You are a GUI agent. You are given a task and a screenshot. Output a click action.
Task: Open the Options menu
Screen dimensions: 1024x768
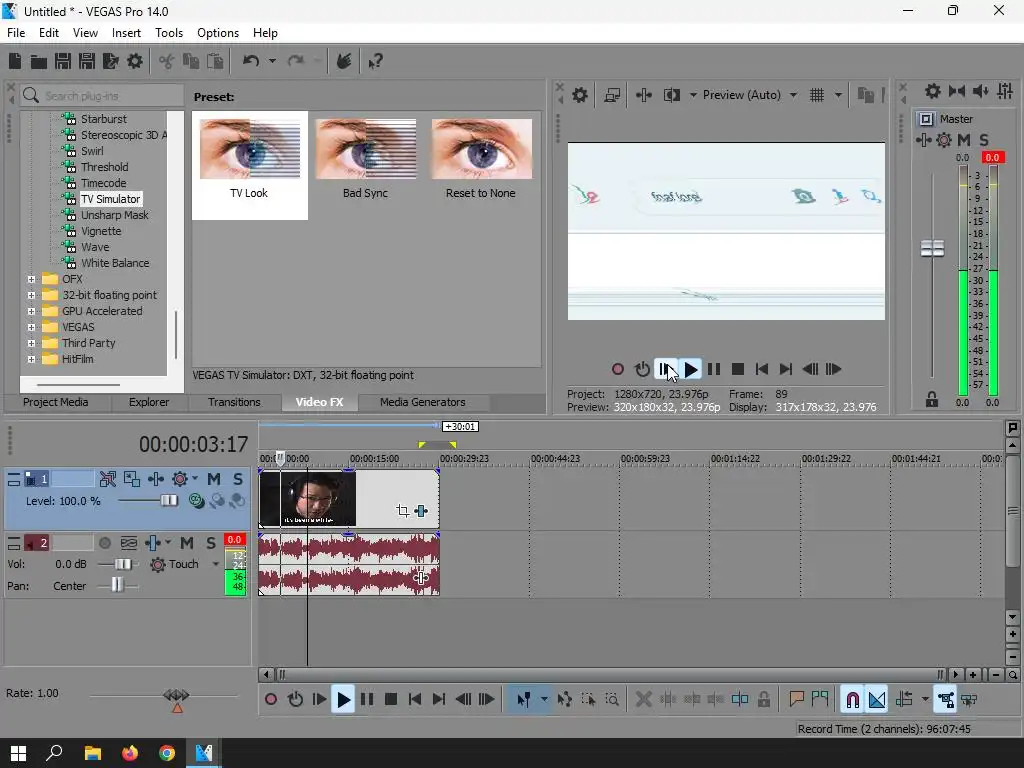(217, 33)
